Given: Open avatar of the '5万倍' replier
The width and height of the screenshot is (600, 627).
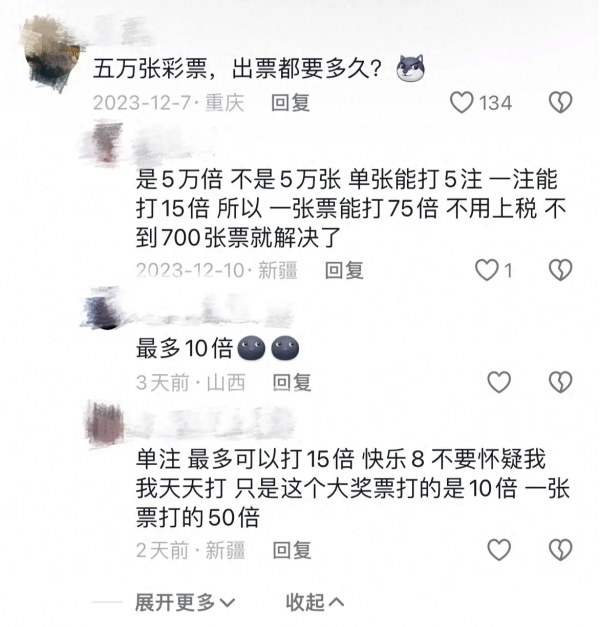Looking at the screenshot, I should (x=105, y=142).
